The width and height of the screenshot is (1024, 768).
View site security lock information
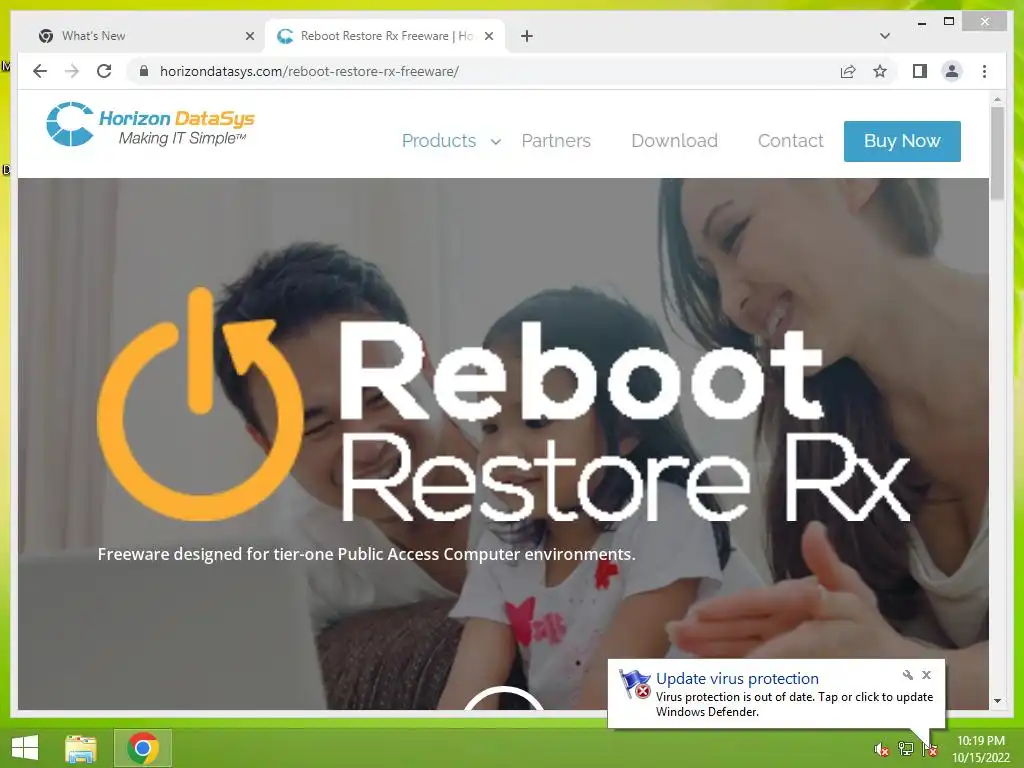point(144,71)
